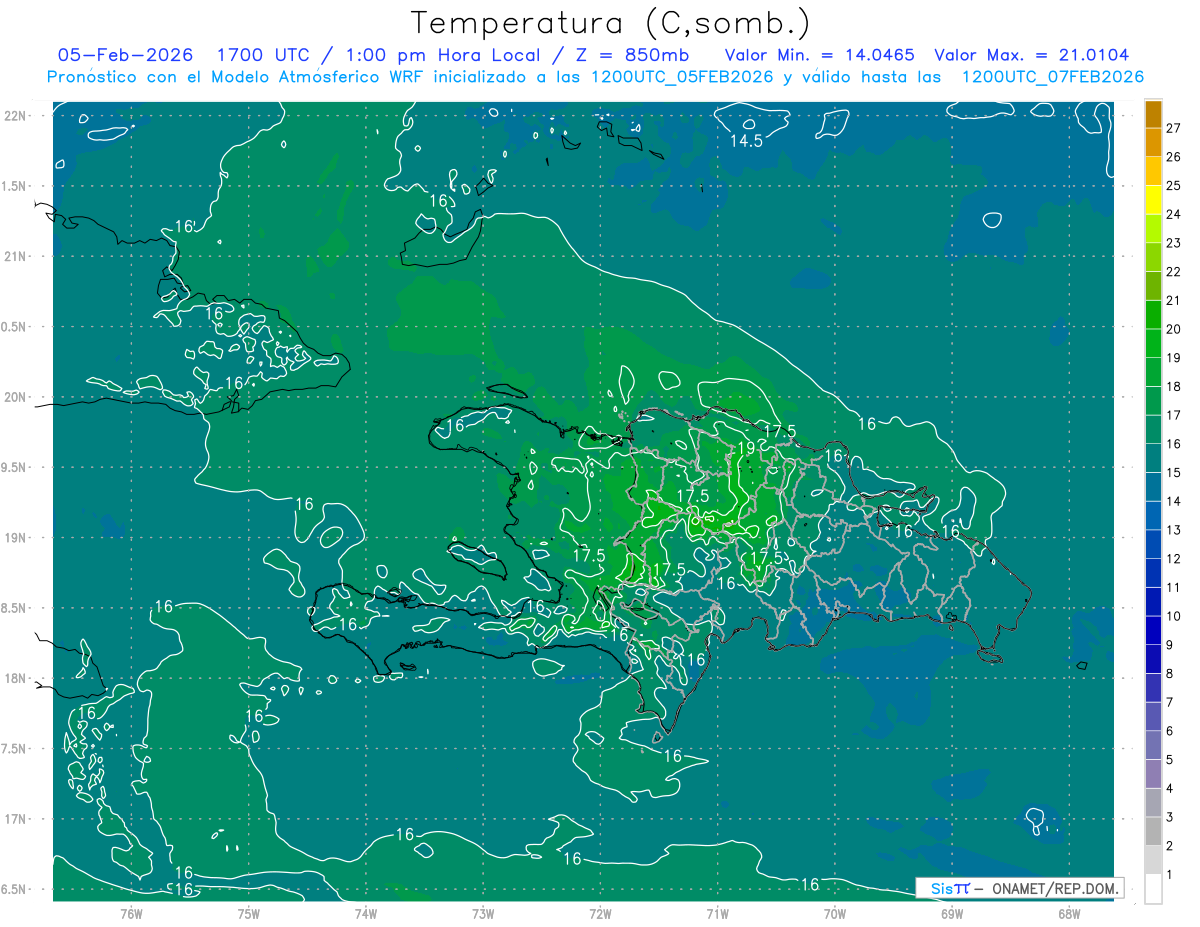Screen dimensions: 1200x927
Task: Click the gray swatch between 2 and 3
Action: [1153, 832]
